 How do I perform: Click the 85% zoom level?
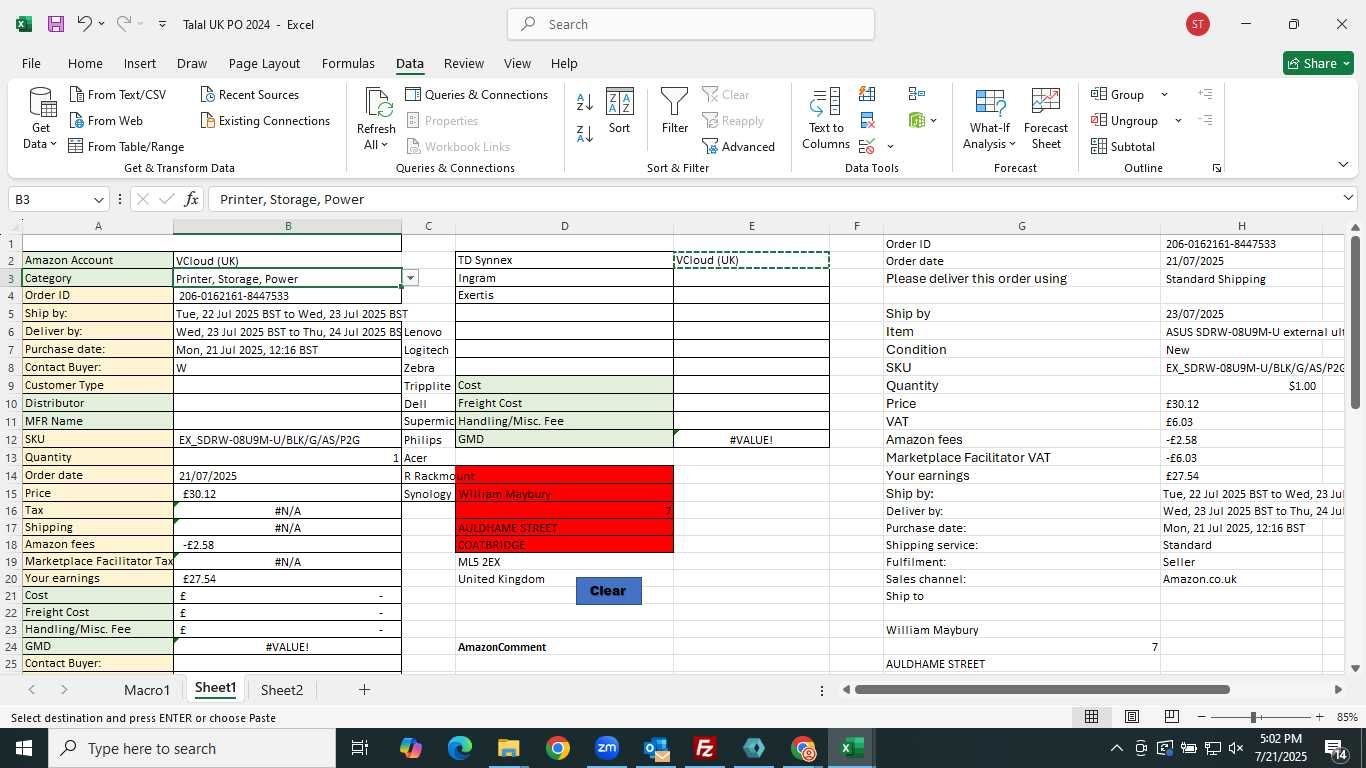tap(1347, 717)
